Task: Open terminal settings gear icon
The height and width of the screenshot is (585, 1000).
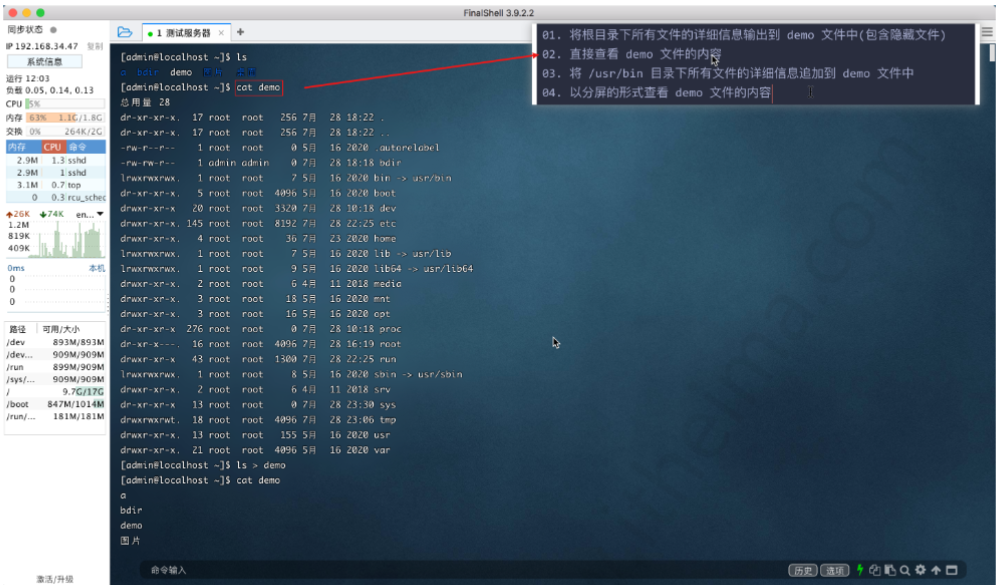Action: click(x=920, y=570)
